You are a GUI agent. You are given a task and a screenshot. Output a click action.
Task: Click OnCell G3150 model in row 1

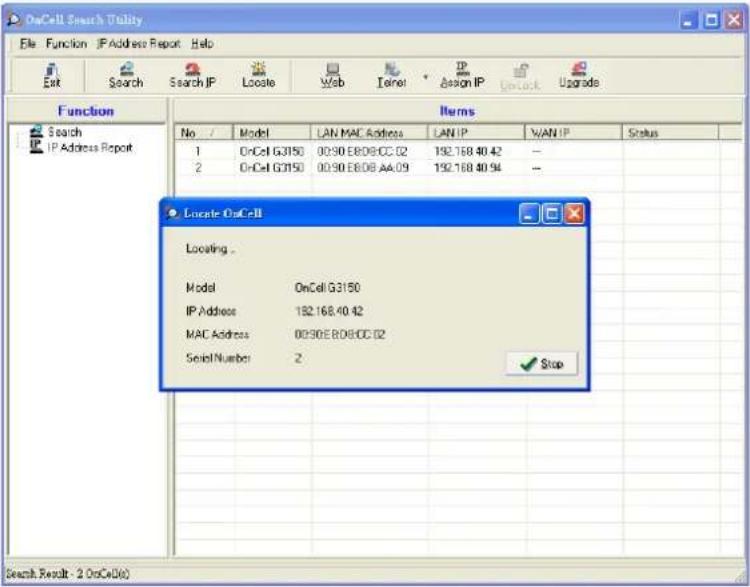point(272,152)
